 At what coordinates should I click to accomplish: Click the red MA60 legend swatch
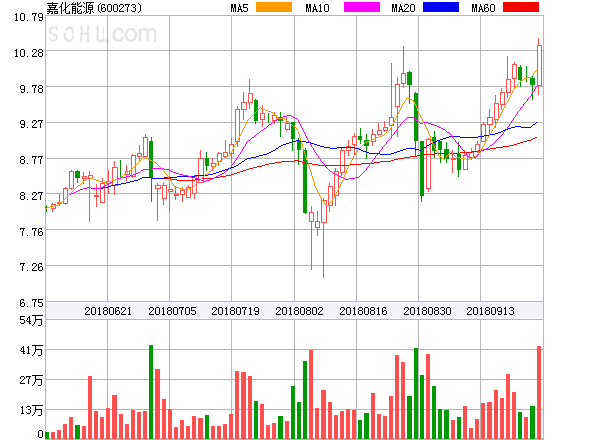520,8
